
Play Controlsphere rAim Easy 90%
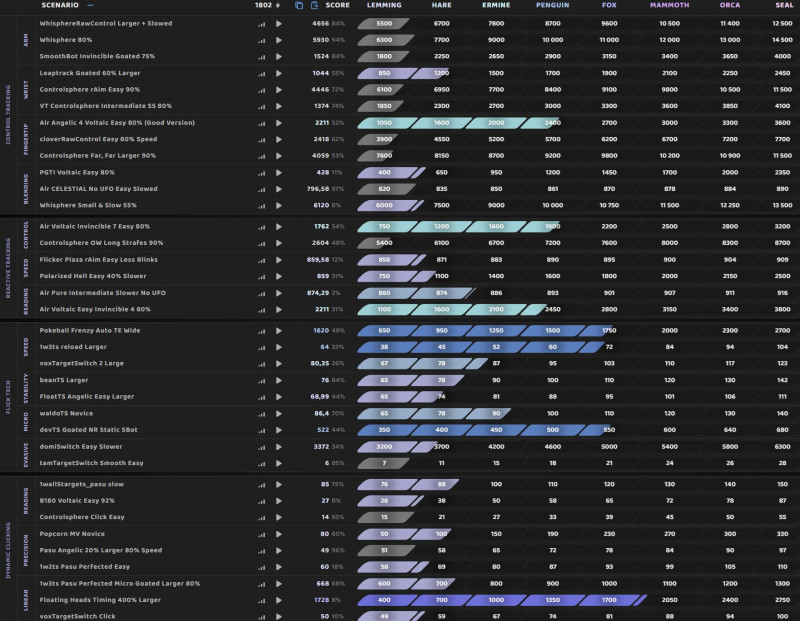coord(279,90)
